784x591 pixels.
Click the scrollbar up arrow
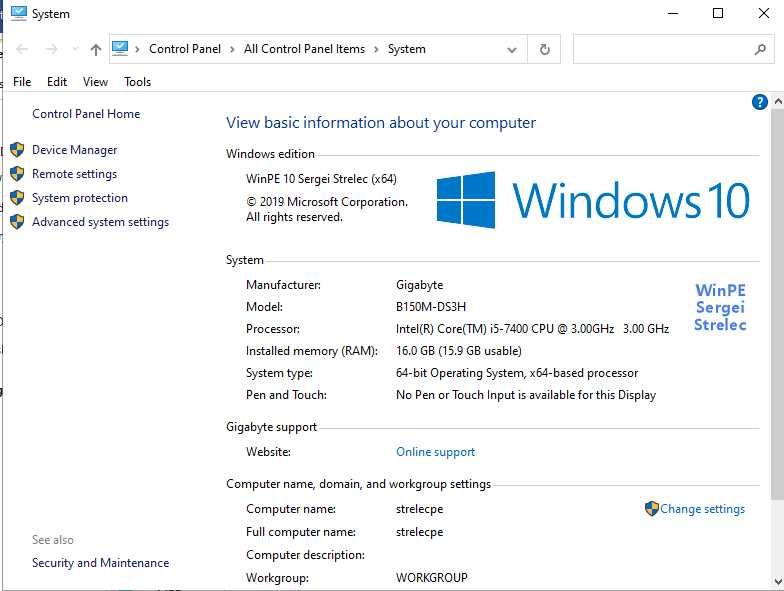778,101
